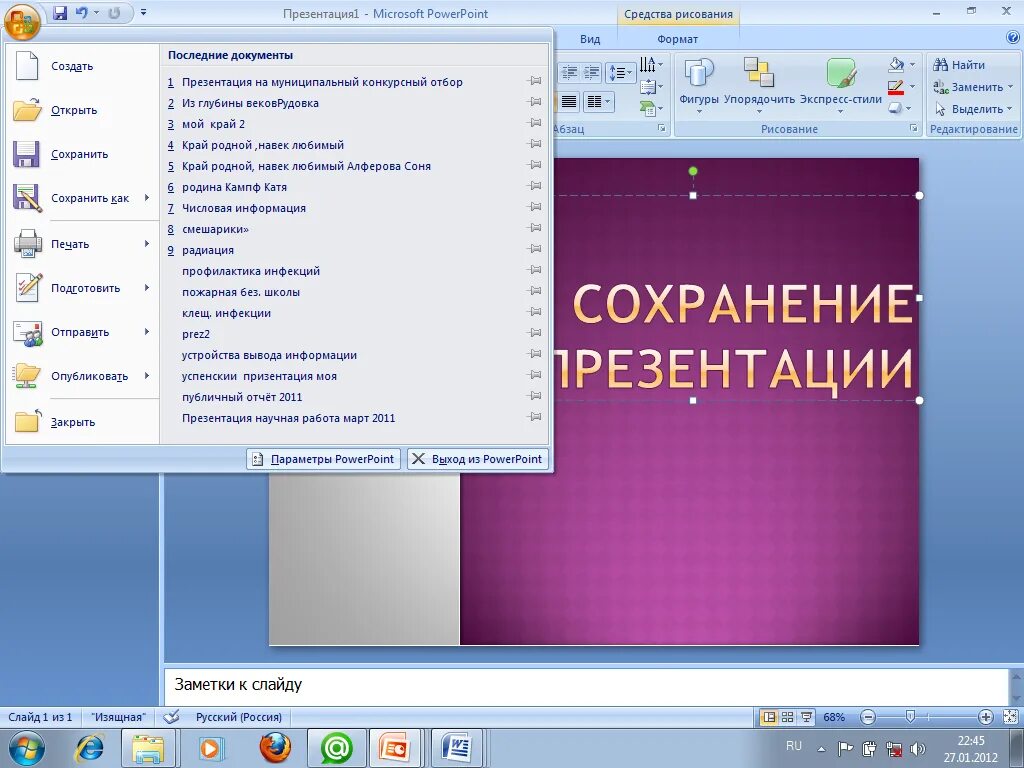Click the zoom out minus button
Image resolution: width=1024 pixels, height=768 pixels.
coord(868,717)
